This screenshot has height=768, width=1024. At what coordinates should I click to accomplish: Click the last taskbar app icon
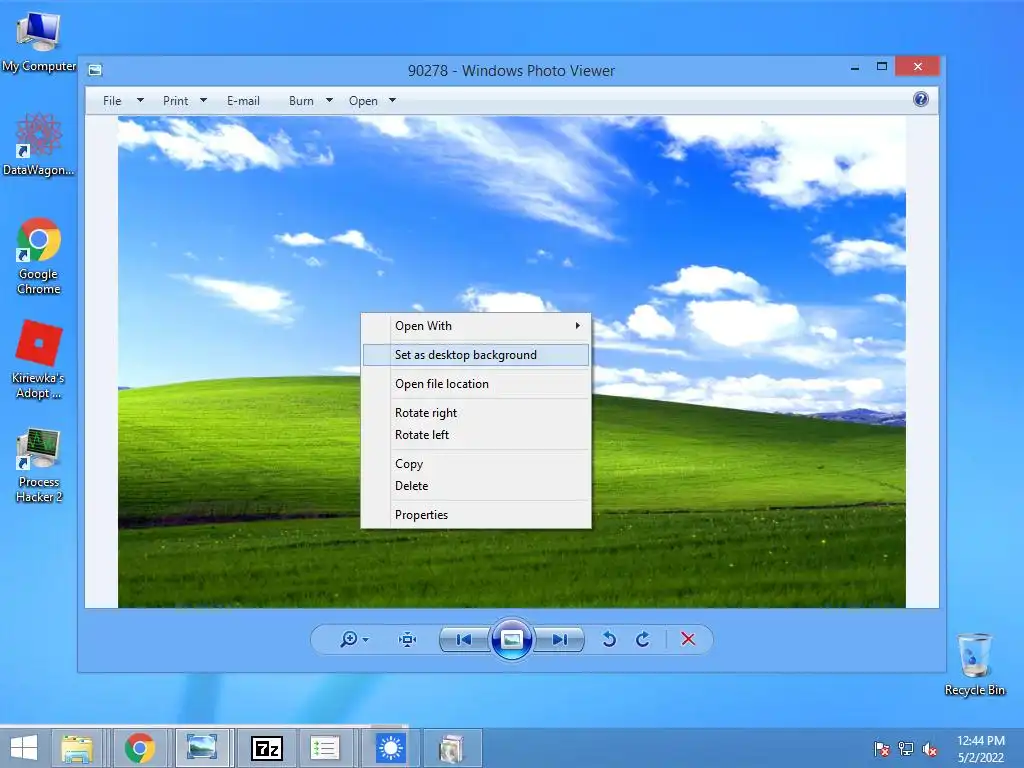click(x=452, y=748)
